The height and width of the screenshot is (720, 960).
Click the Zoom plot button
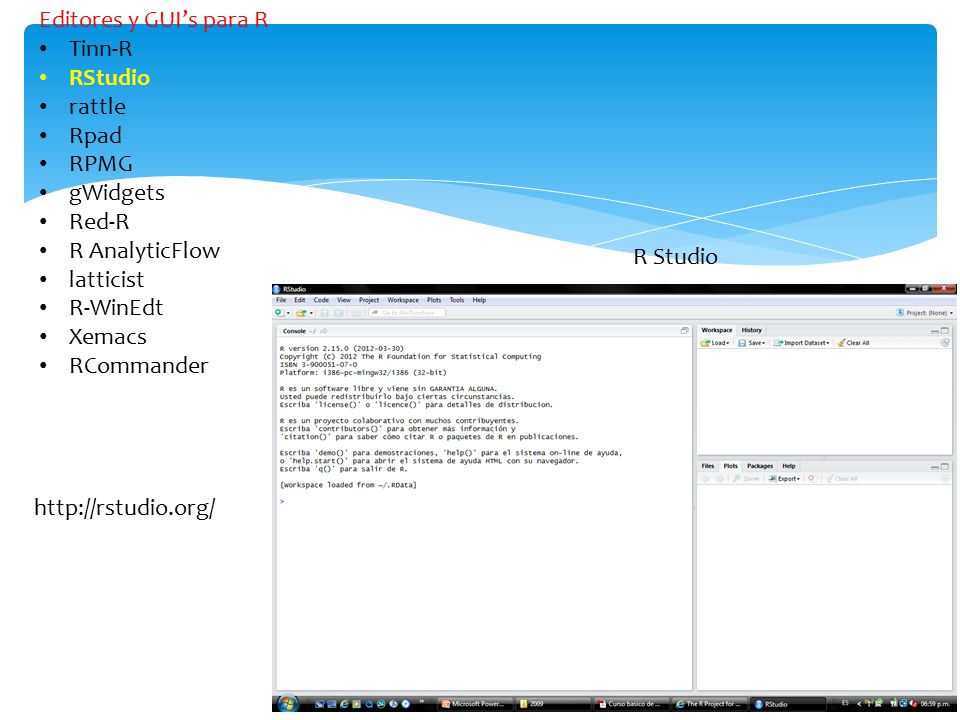[x=746, y=479]
